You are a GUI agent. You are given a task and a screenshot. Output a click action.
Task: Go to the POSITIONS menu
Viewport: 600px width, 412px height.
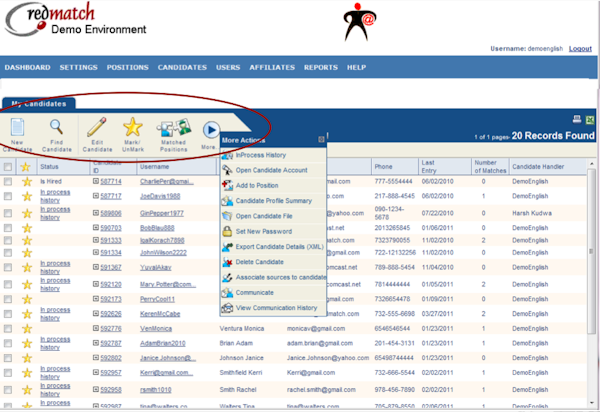pyautogui.click(x=127, y=67)
